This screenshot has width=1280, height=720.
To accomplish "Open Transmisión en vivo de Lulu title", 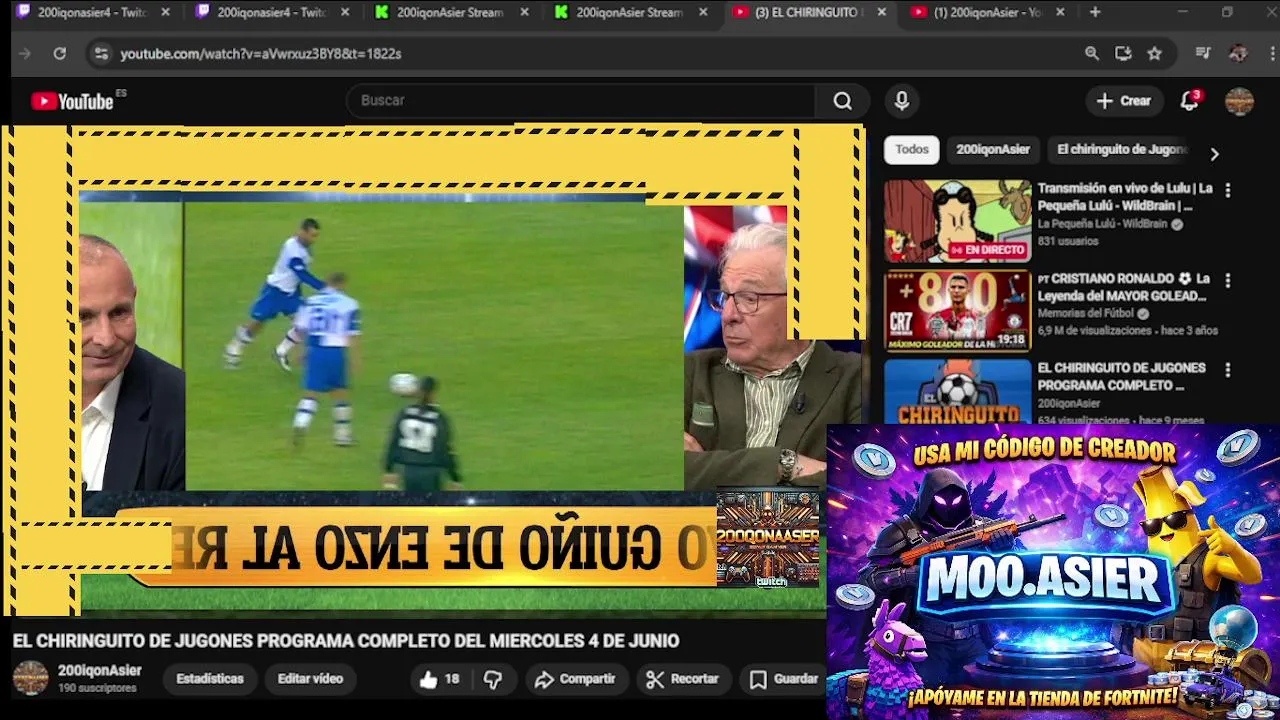I will 1125,197.
